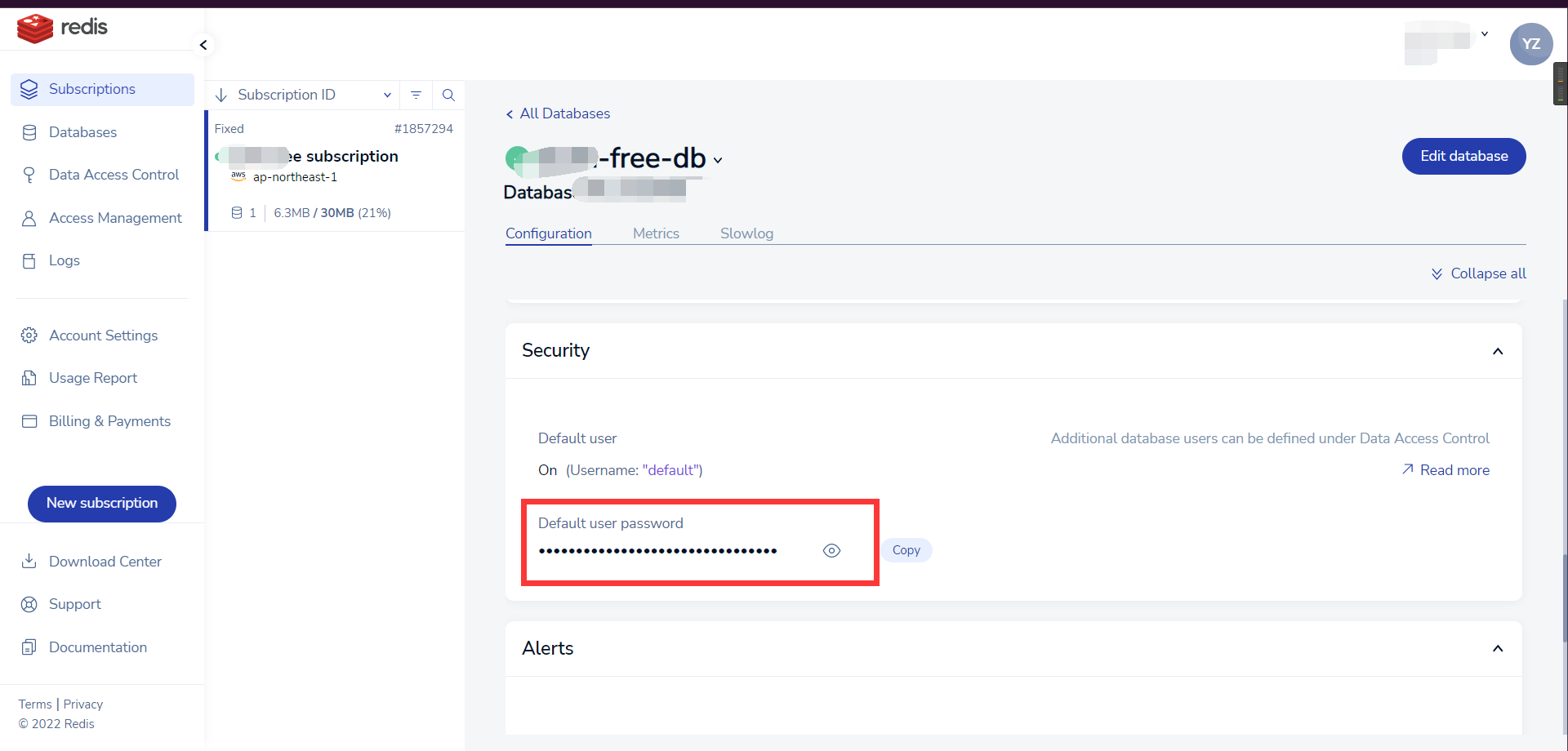Click the Edit database button

click(x=1463, y=156)
